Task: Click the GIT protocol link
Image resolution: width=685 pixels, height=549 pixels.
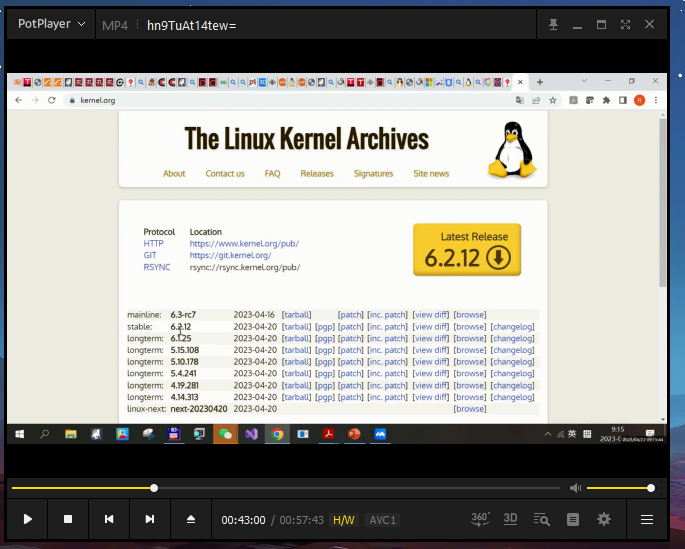Action: (x=150, y=255)
